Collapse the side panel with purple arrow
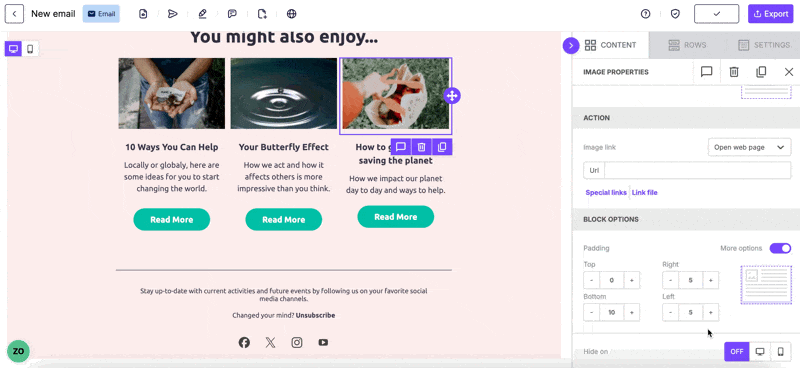800x368 pixels. click(571, 45)
